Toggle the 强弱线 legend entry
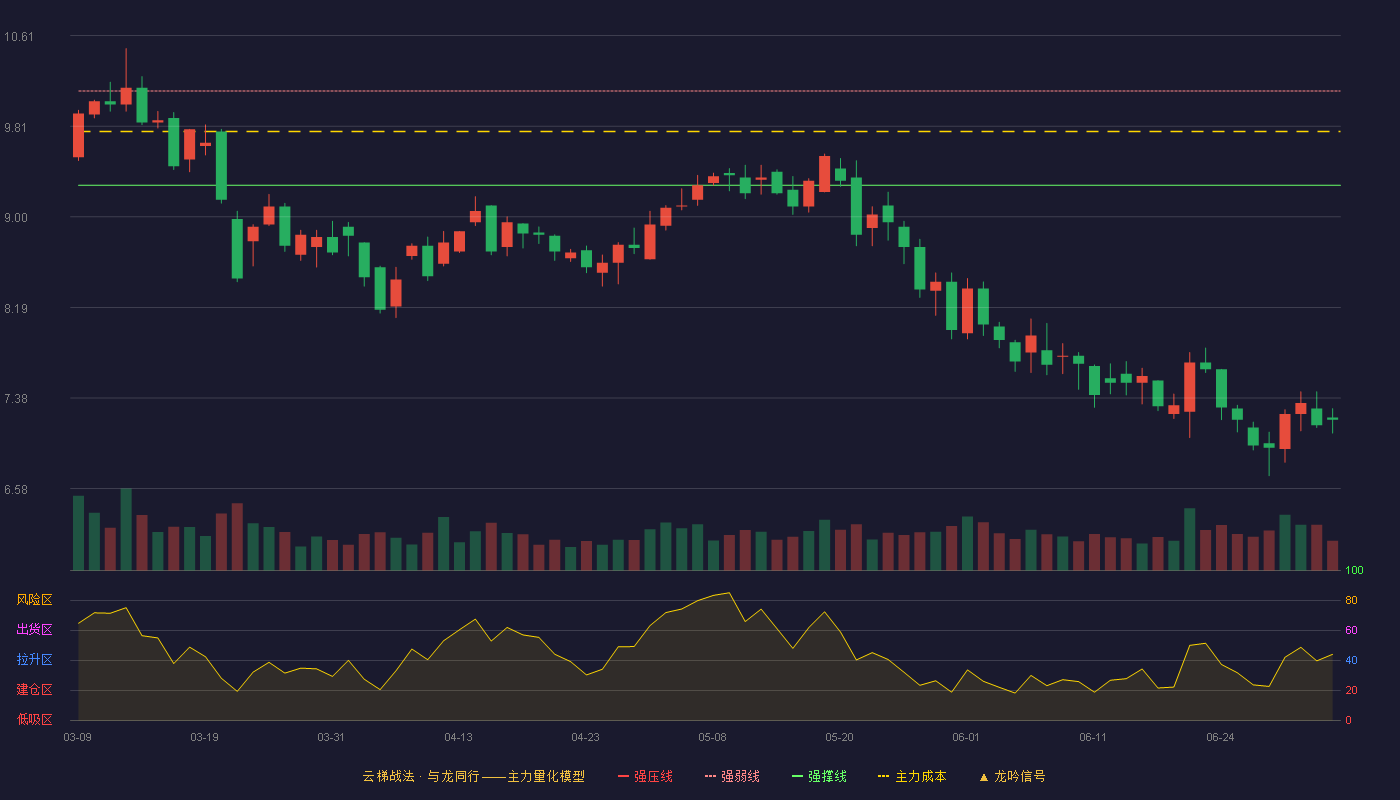Screen dimensions: 1400x800 [x=732, y=776]
